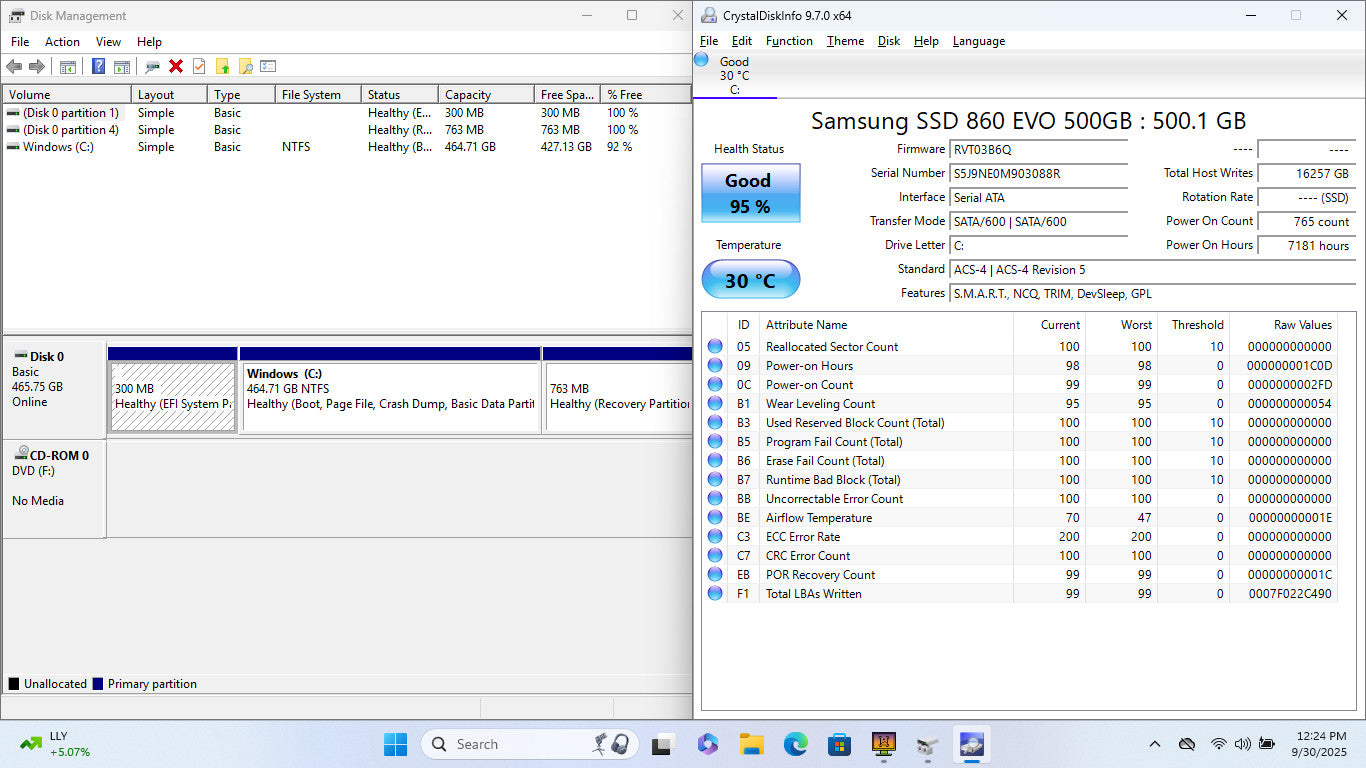Click the yellow page magnifier toolbar icon

[245, 66]
